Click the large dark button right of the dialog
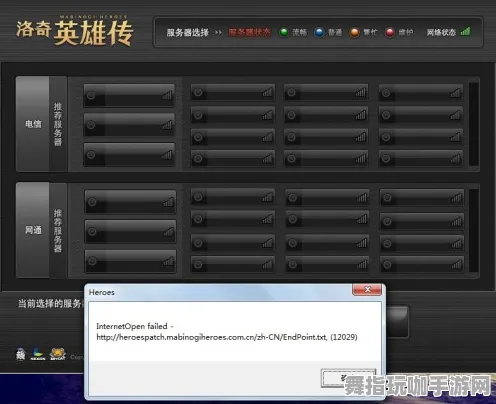496x404 pixels. [x=397, y=322]
